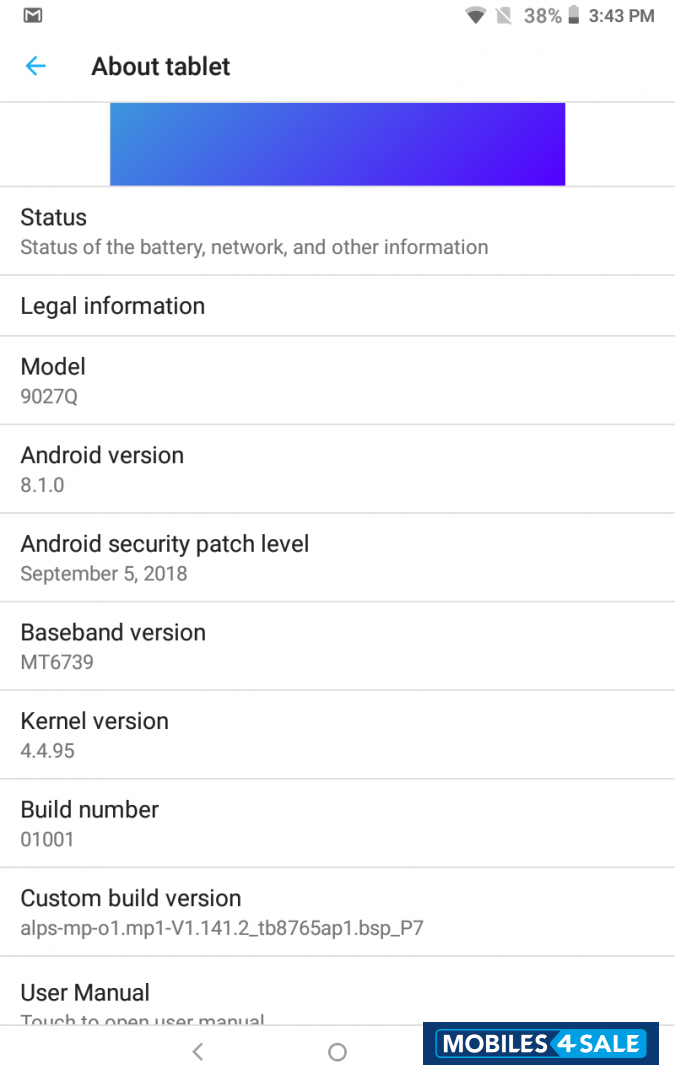Tap the blue gradient banner image
675x1080 pixels.
click(x=337, y=143)
